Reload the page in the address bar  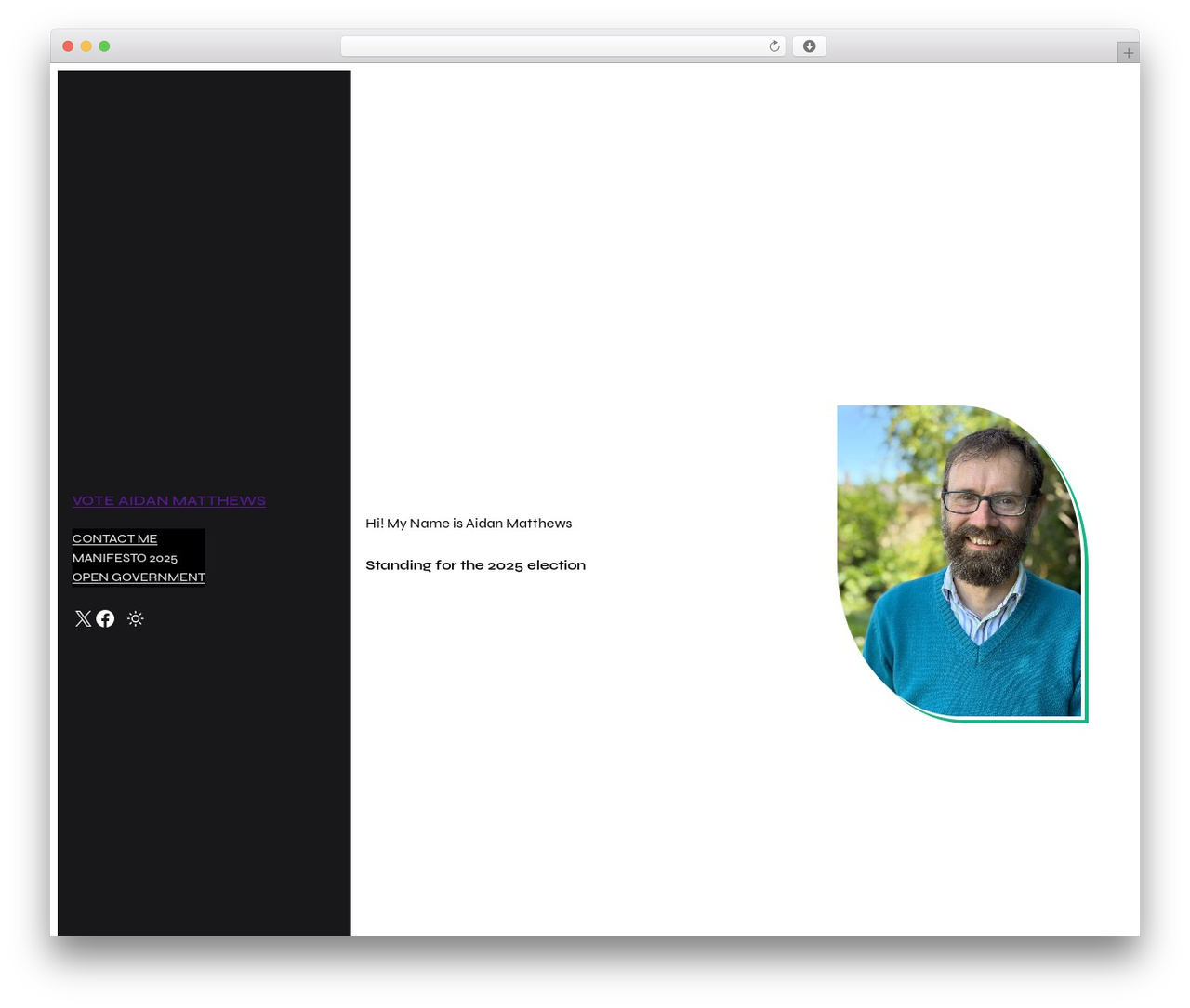pos(774,46)
